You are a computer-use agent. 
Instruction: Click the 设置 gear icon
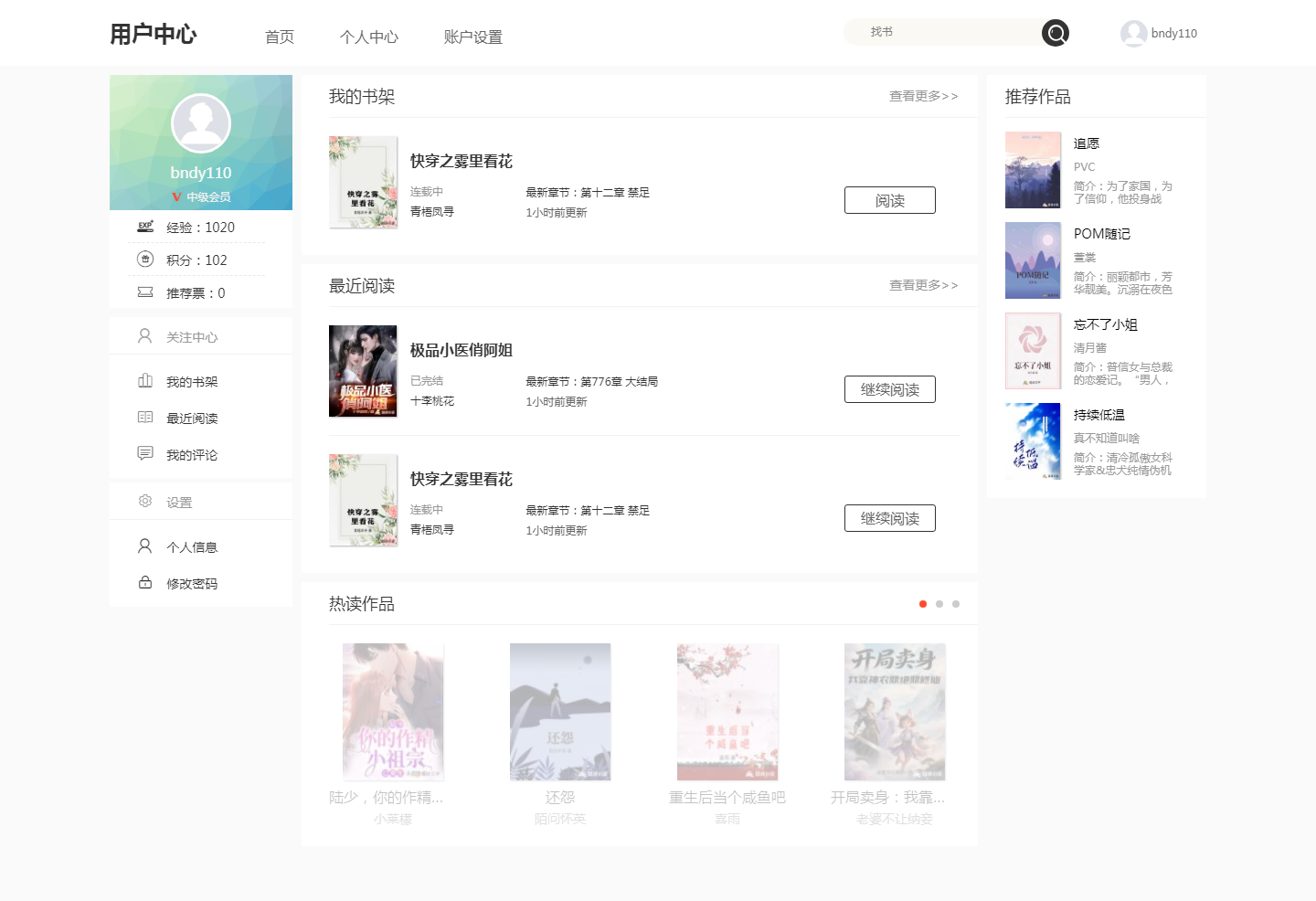point(145,501)
